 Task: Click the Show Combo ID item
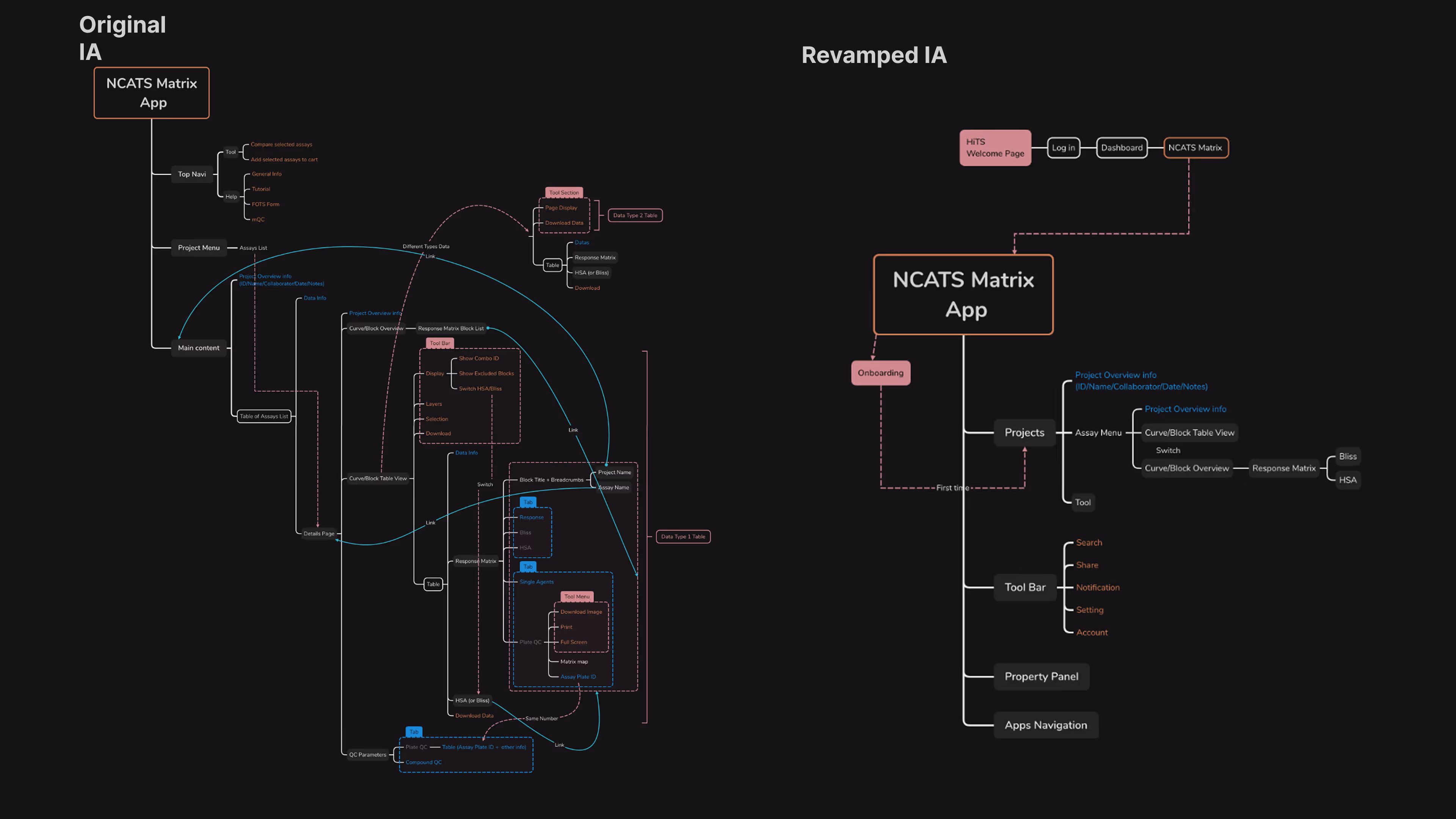click(x=479, y=358)
